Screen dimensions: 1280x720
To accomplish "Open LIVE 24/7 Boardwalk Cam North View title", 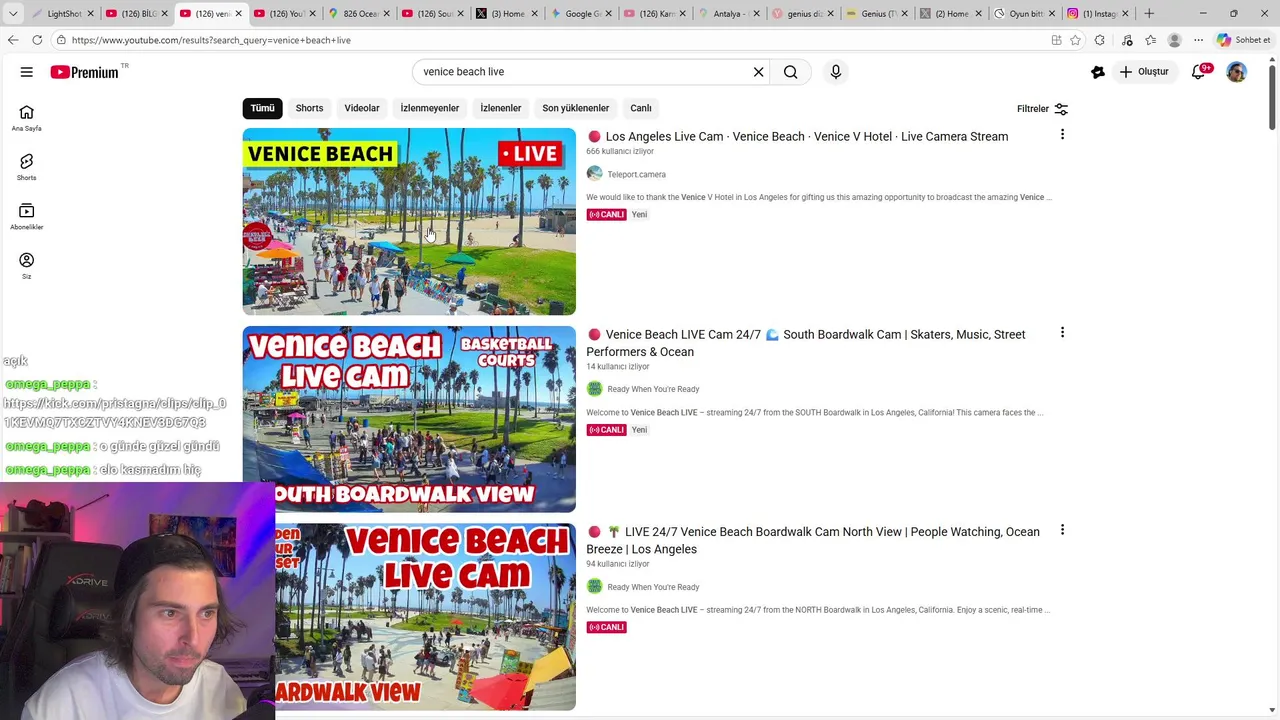I will [813, 540].
